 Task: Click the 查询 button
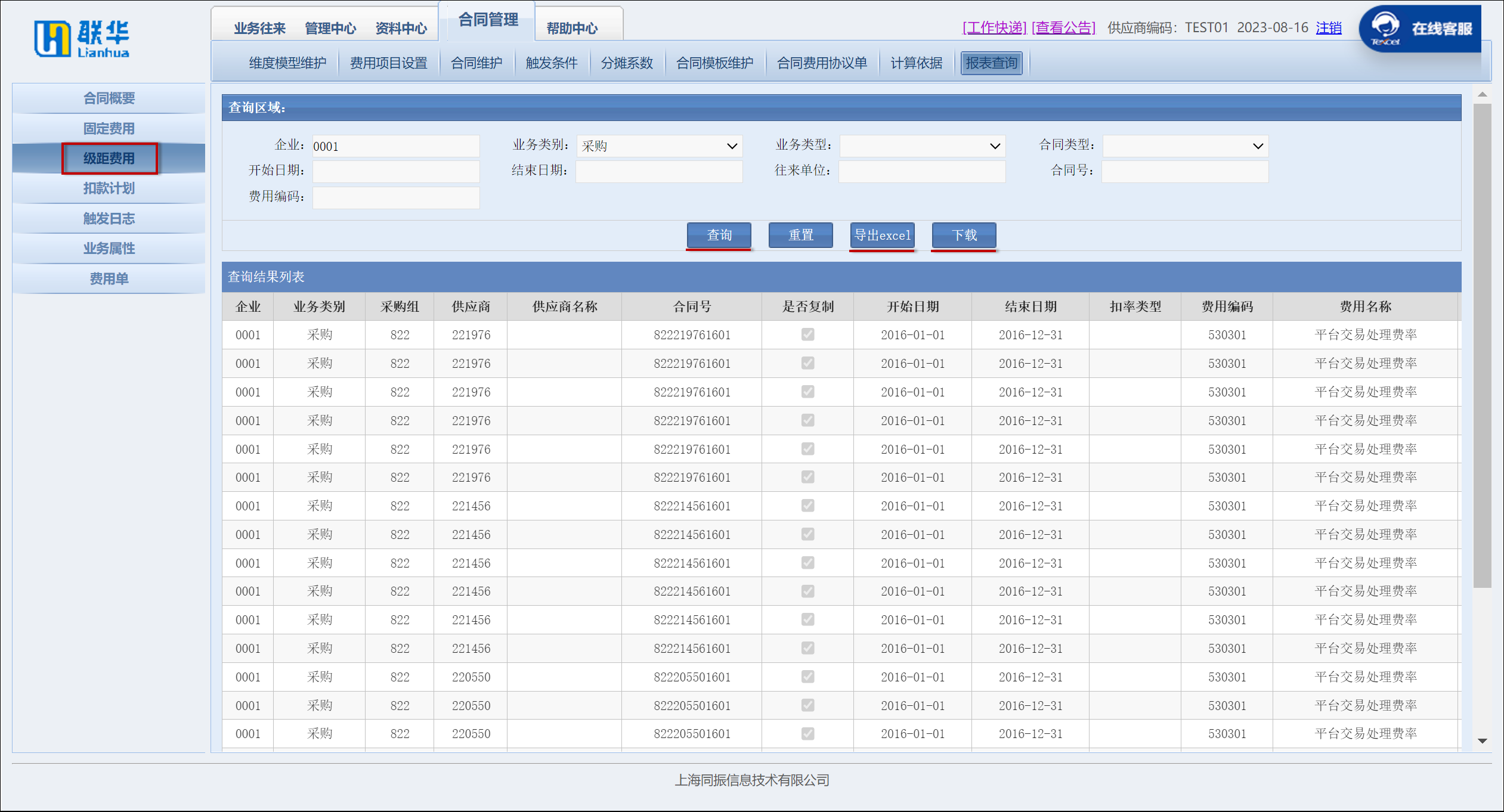[x=719, y=235]
